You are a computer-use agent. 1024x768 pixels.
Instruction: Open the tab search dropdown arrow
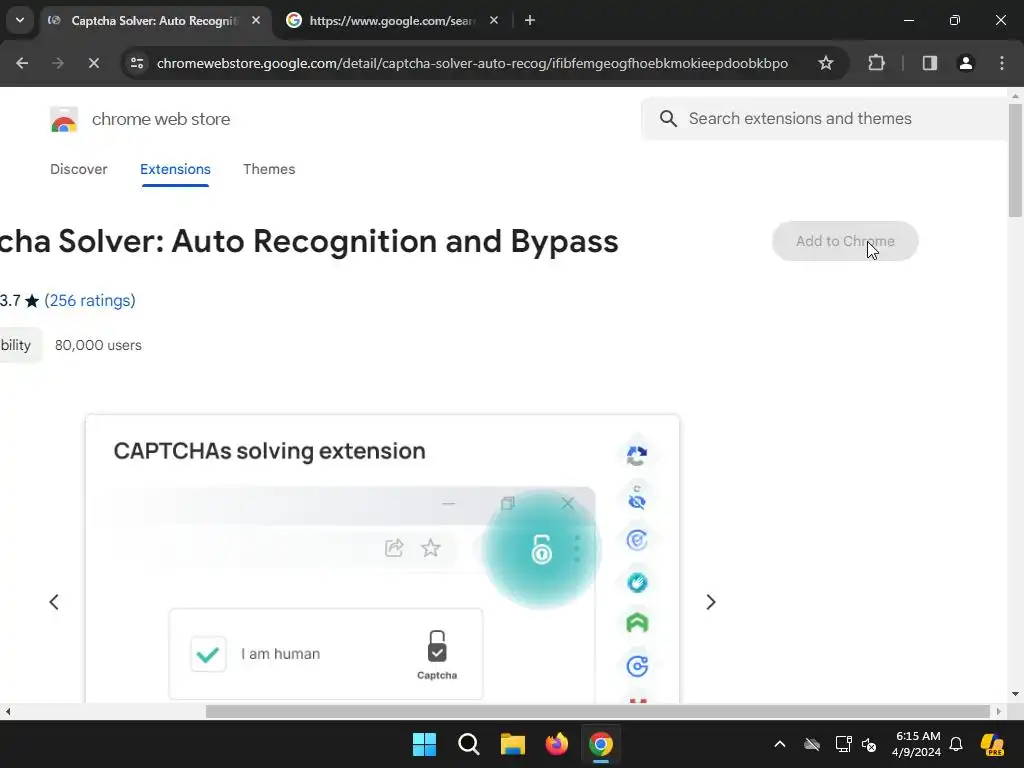point(20,20)
